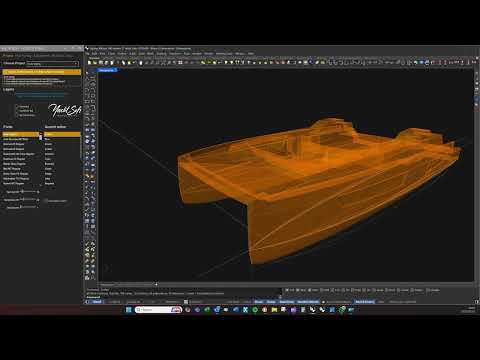Open the Edit menu in Rhino
Screen dimensions: 480x360
(94, 53)
